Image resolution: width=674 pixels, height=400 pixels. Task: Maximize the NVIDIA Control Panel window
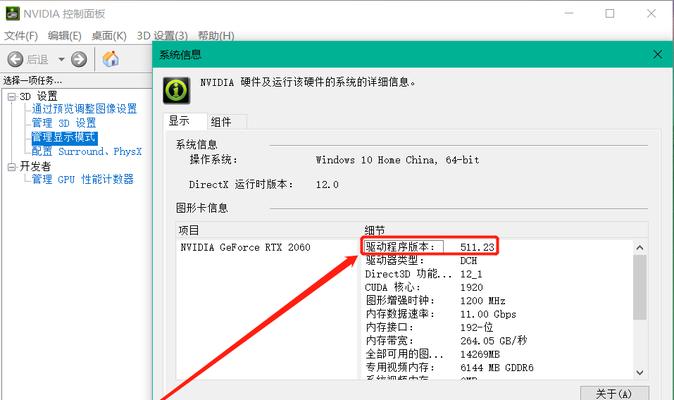click(x=610, y=13)
